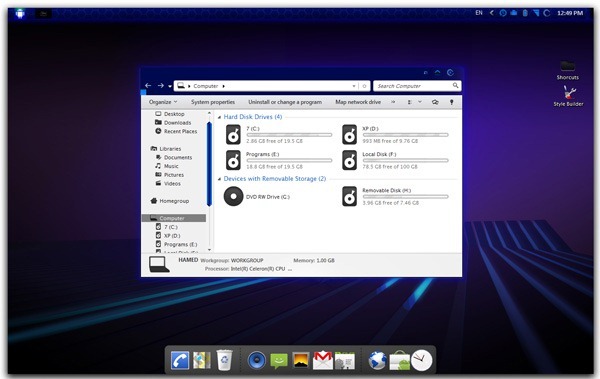Open the change view options dropdown arrow
The height and width of the screenshot is (379, 600).
point(420,102)
